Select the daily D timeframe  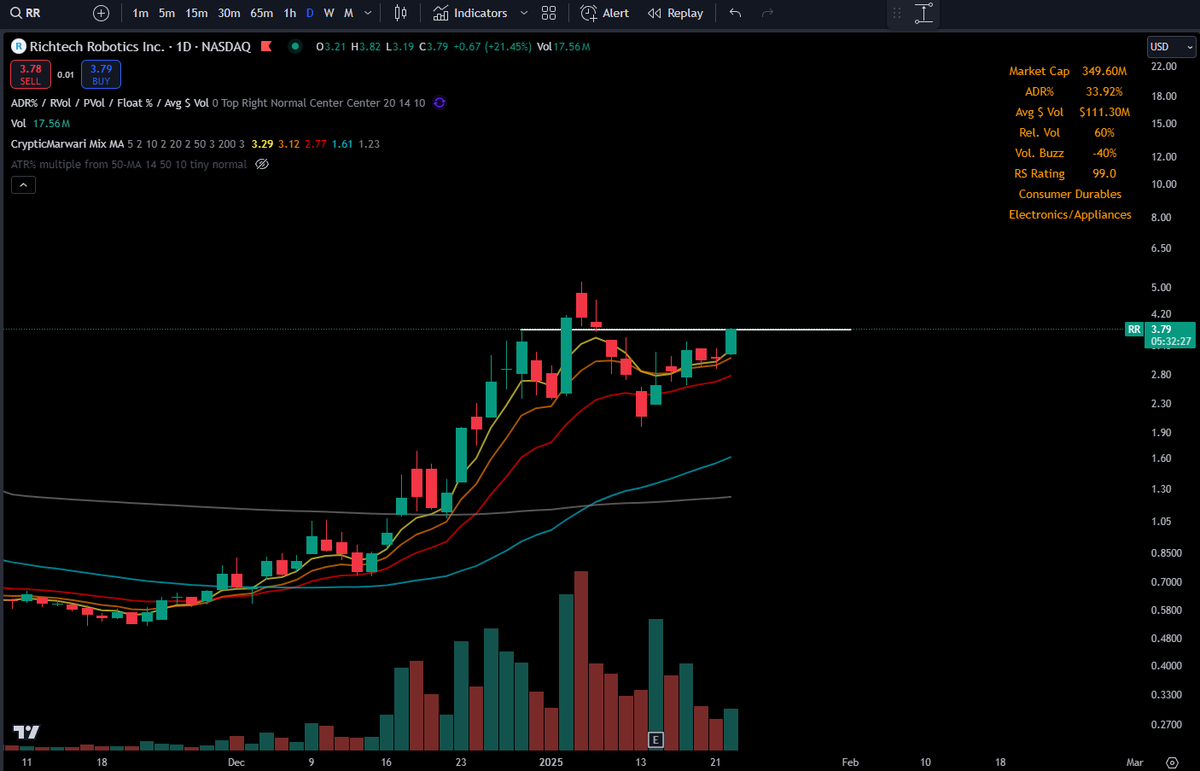coord(310,13)
